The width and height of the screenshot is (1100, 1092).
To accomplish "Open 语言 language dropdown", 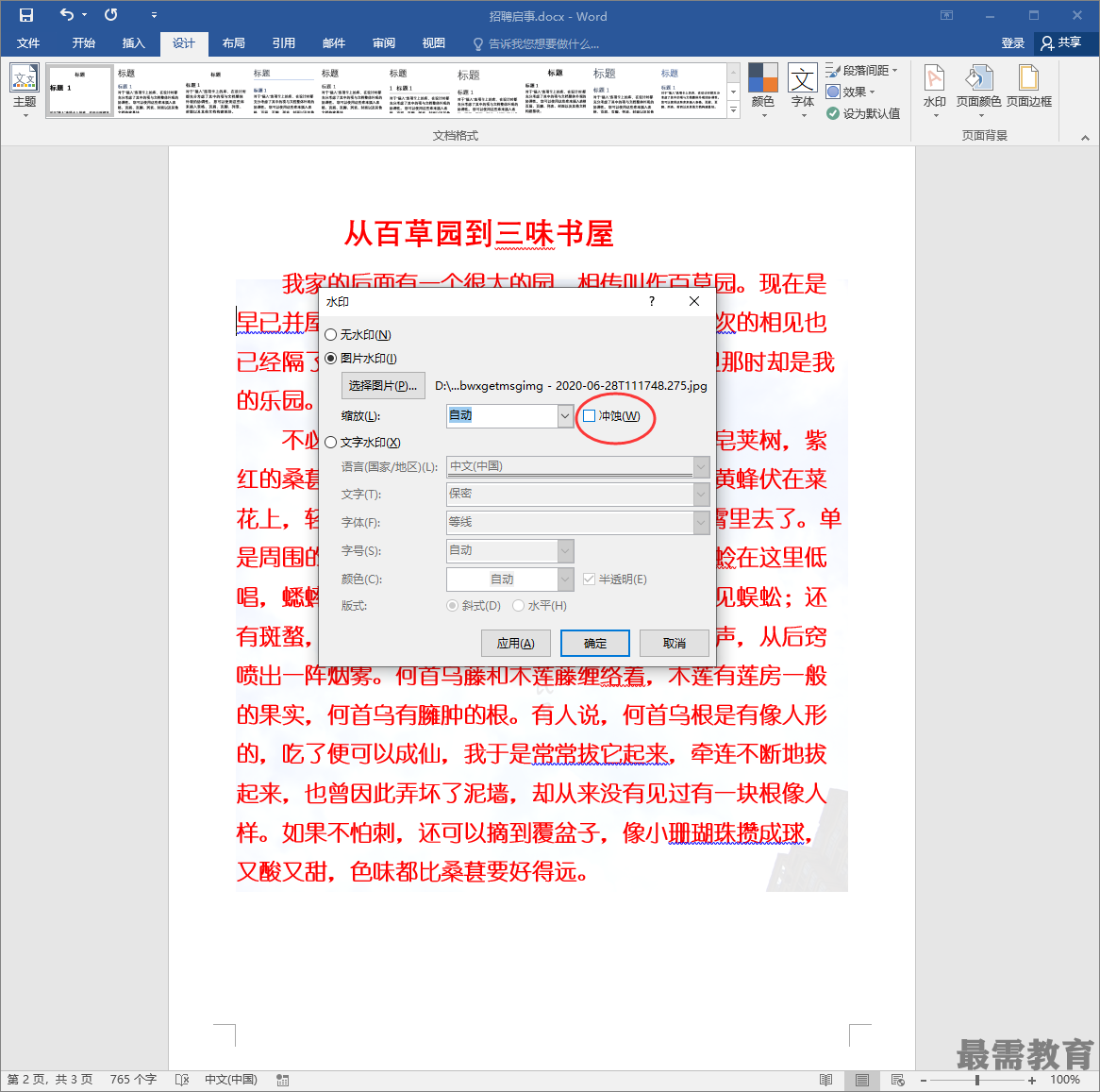I will pyautogui.click(x=701, y=466).
